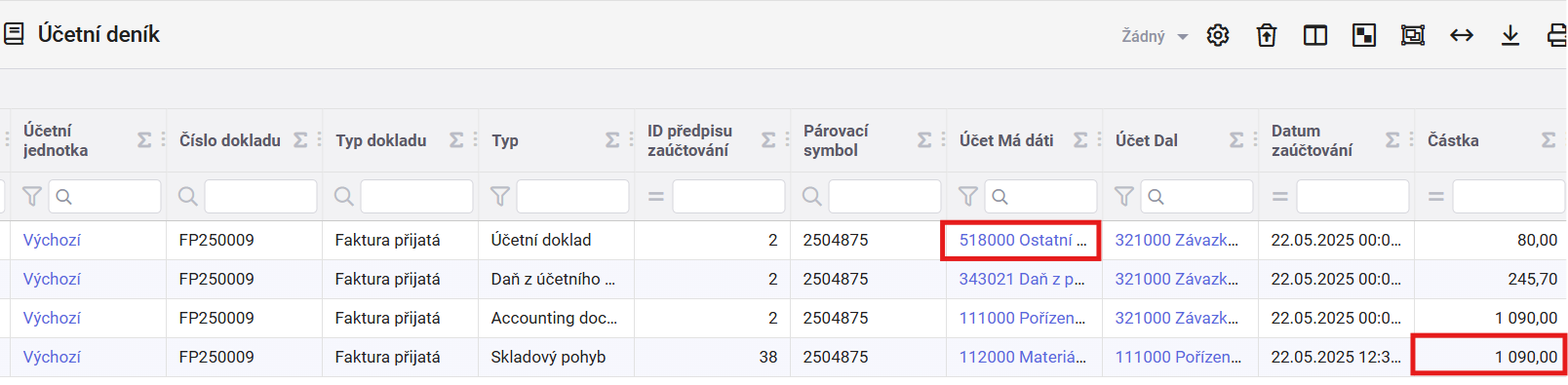Viewport: 1568px width, 385px height.
Task: Sort by Typ dokladu column header
Action: (381, 140)
